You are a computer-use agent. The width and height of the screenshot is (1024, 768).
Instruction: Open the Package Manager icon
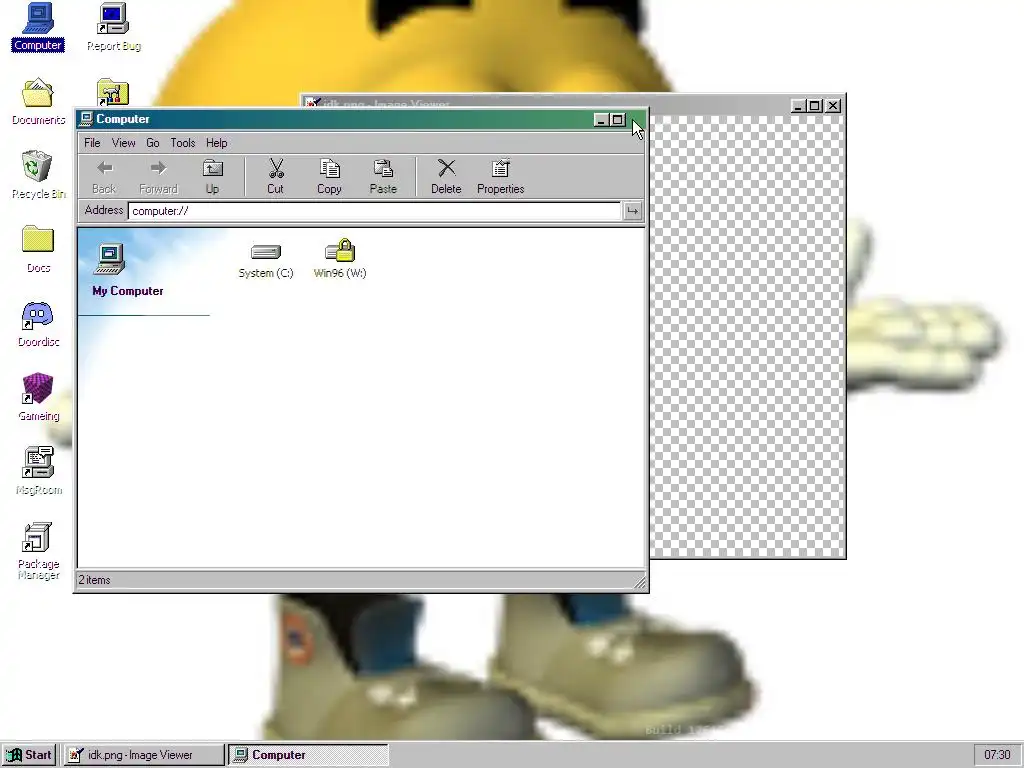coord(38,551)
